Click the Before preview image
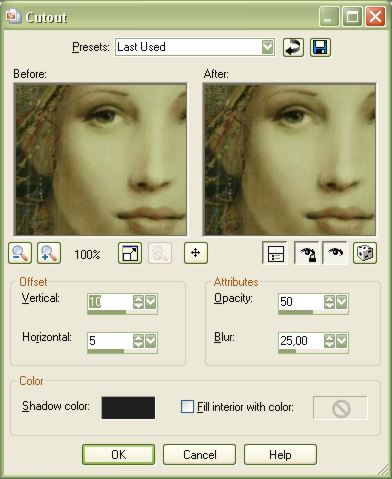 [x=100, y=159]
